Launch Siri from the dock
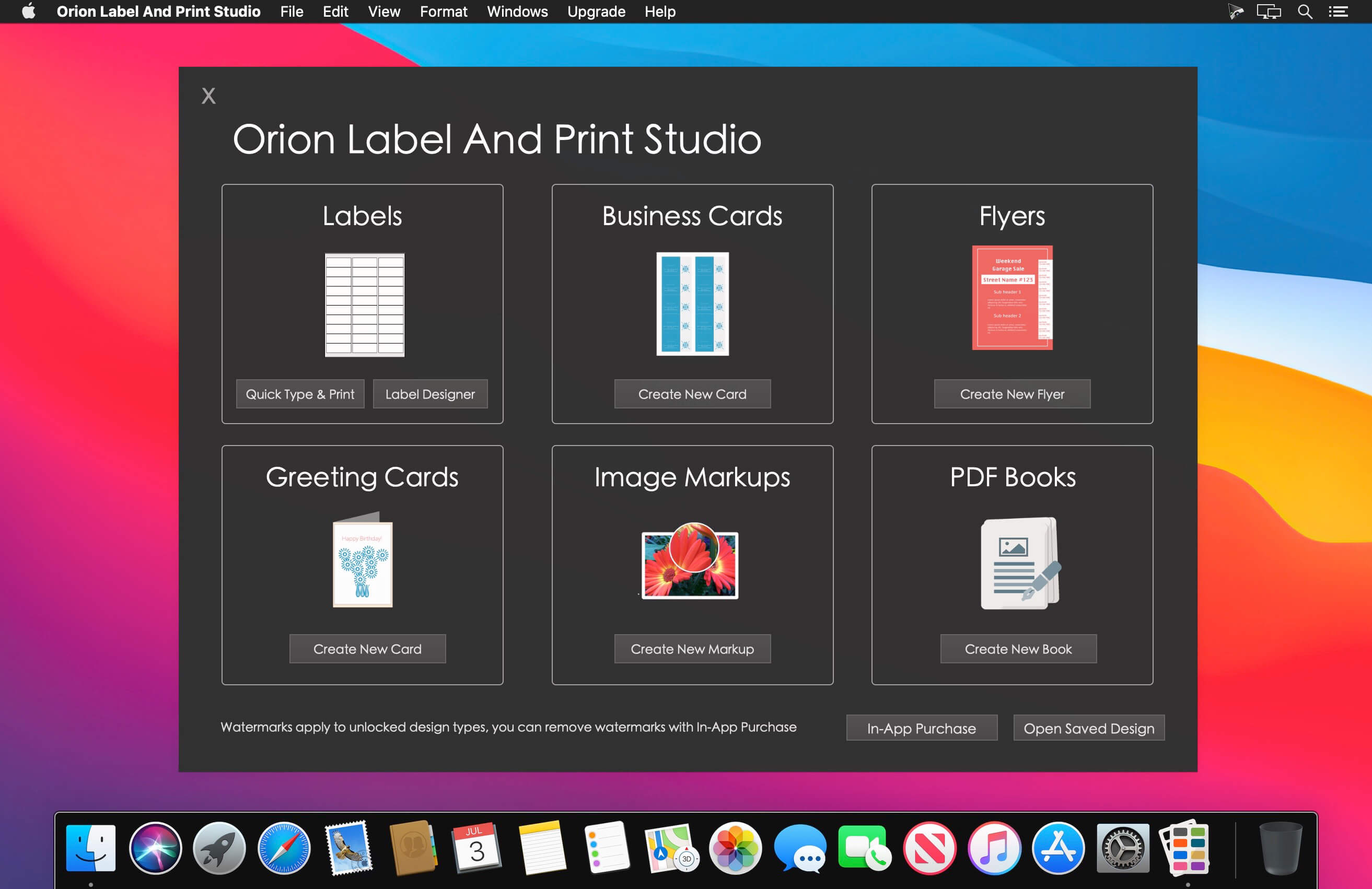 coord(155,848)
